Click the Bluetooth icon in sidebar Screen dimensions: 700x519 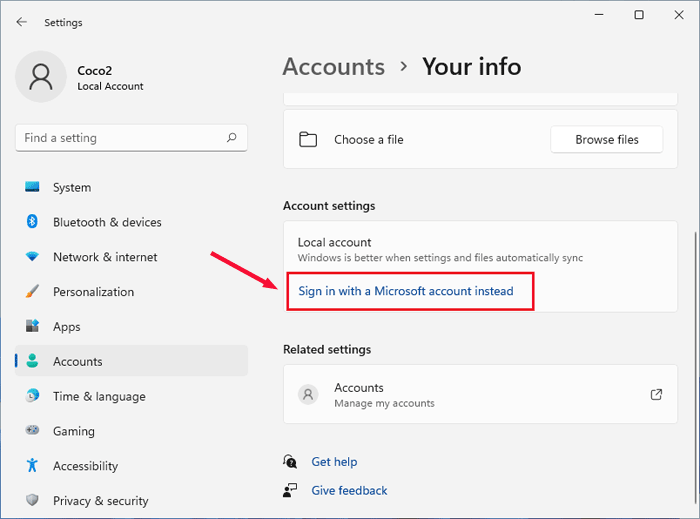[32, 221]
